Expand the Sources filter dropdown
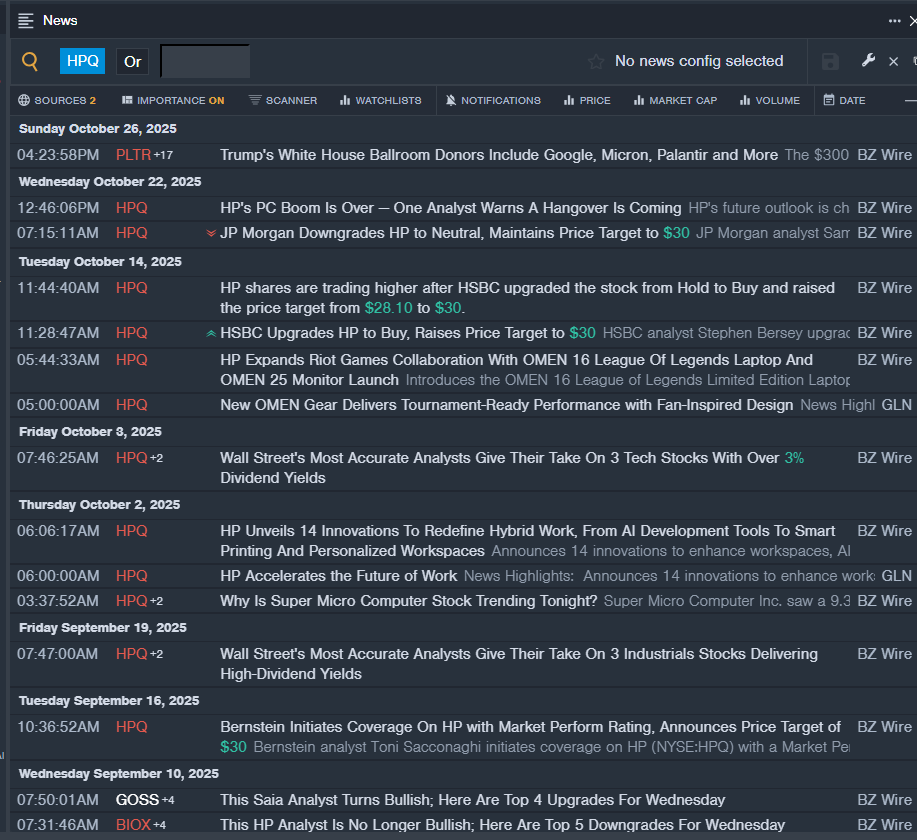 (x=57, y=101)
